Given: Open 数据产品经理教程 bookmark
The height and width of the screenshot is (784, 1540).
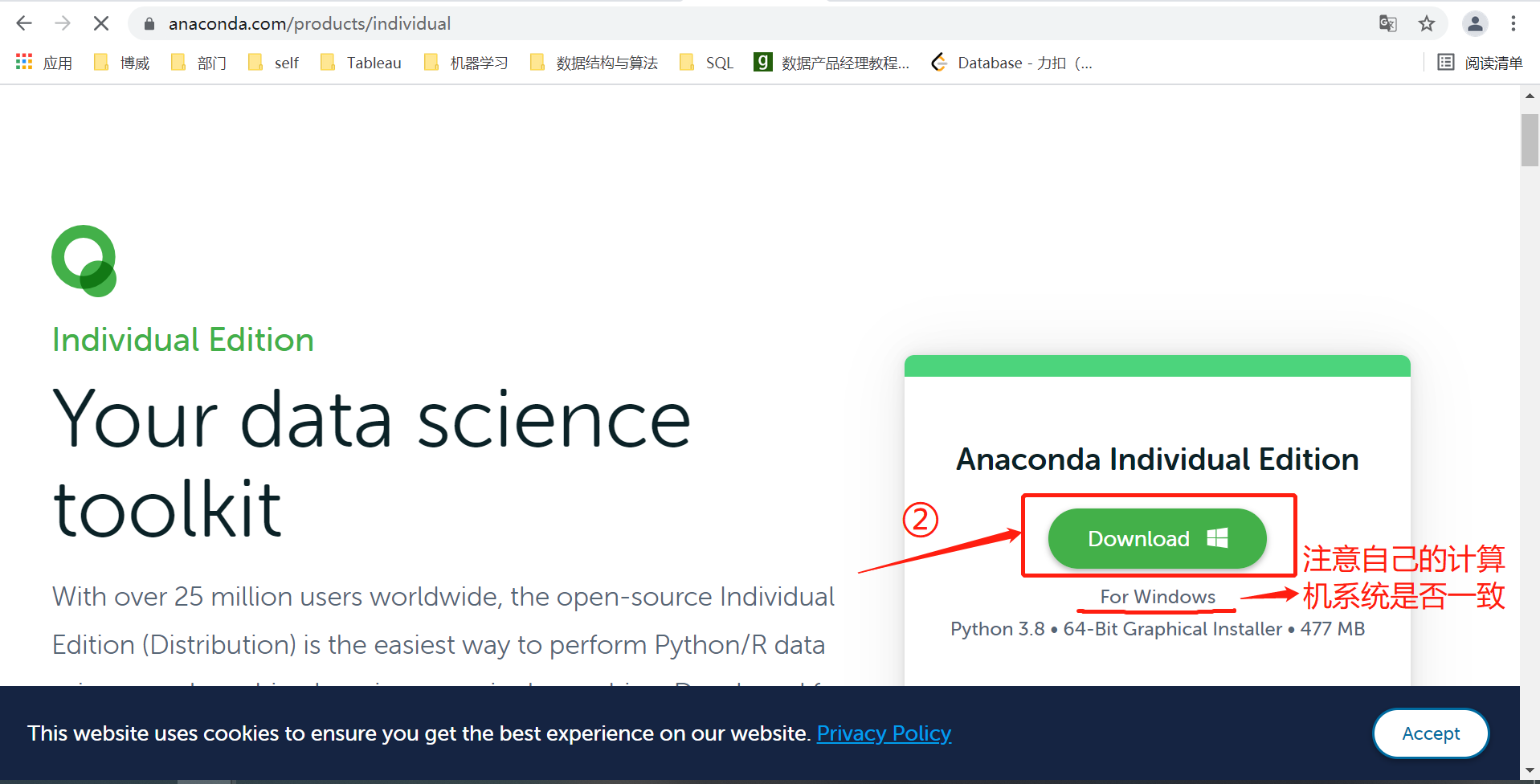Looking at the screenshot, I should click(x=831, y=63).
